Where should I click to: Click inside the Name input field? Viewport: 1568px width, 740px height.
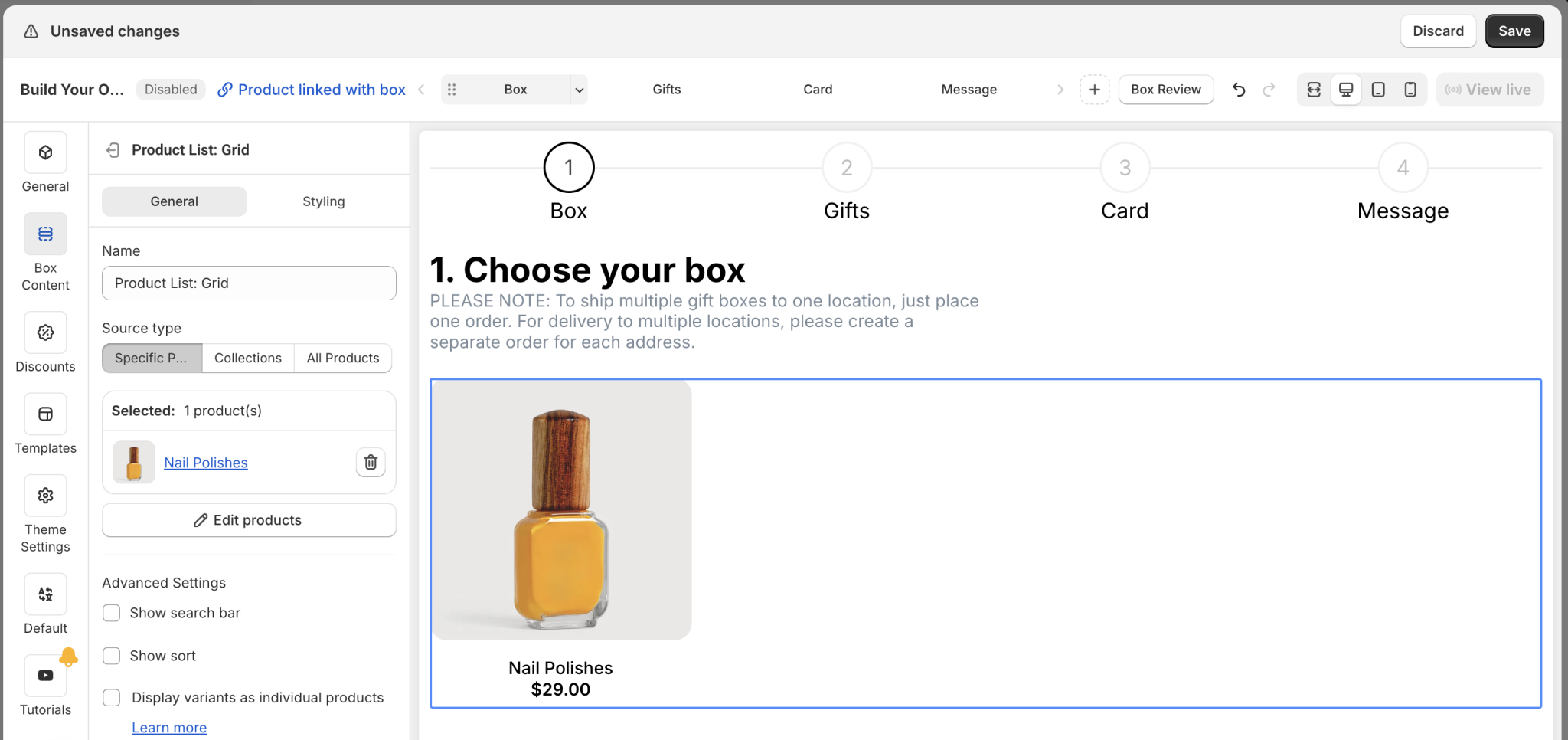coord(248,283)
